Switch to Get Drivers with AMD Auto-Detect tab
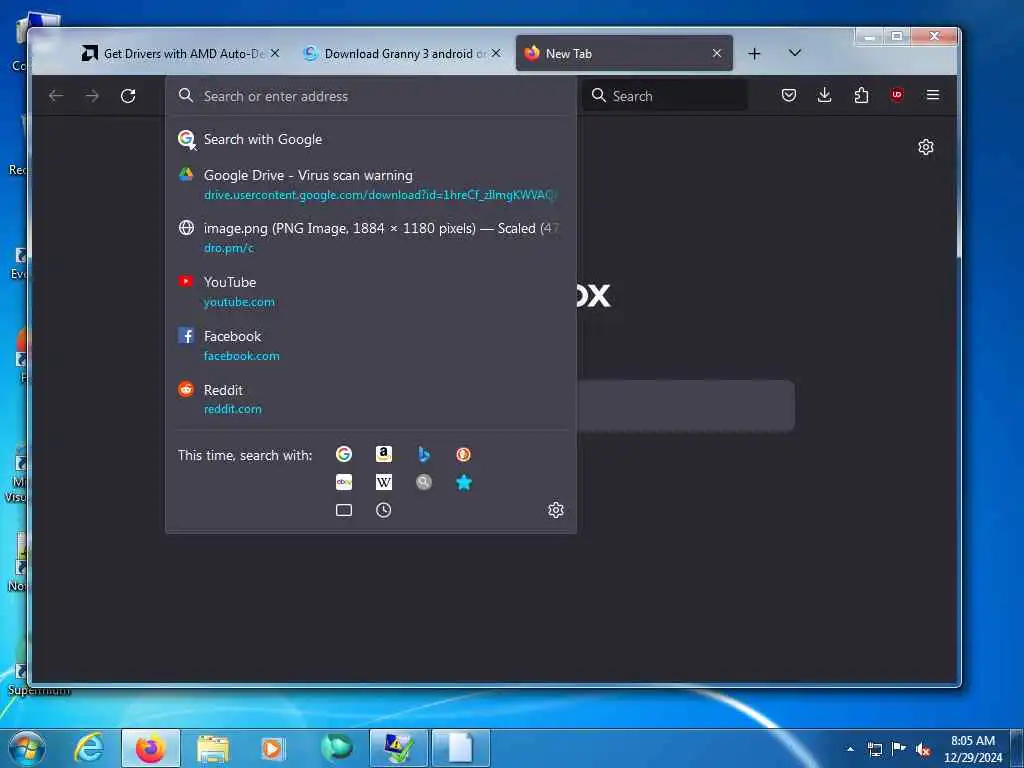Screen dimensions: 1024x768 (x=180, y=54)
